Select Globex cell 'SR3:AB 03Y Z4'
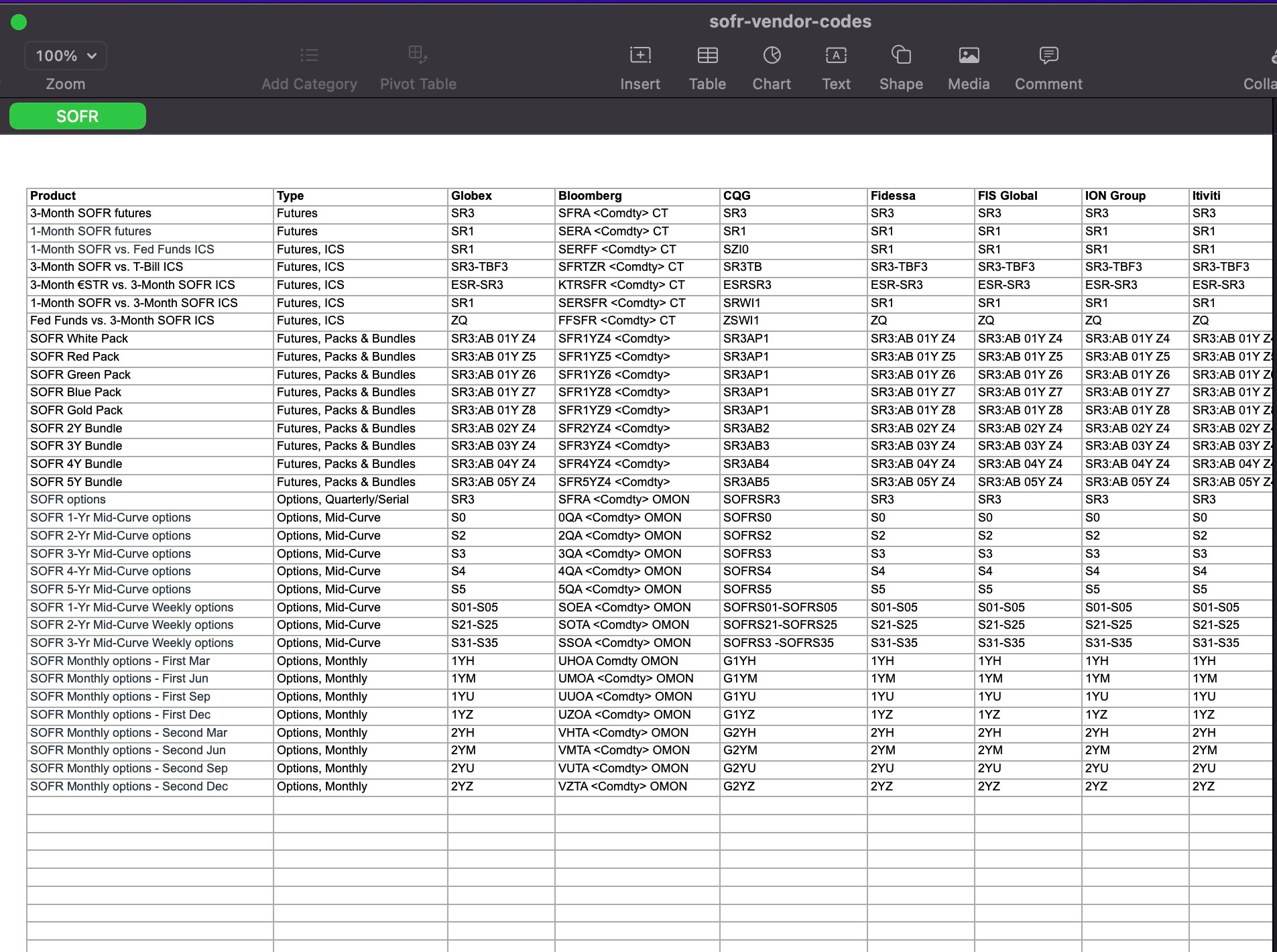Screen dimensions: 1277x952 pos(501,446)
